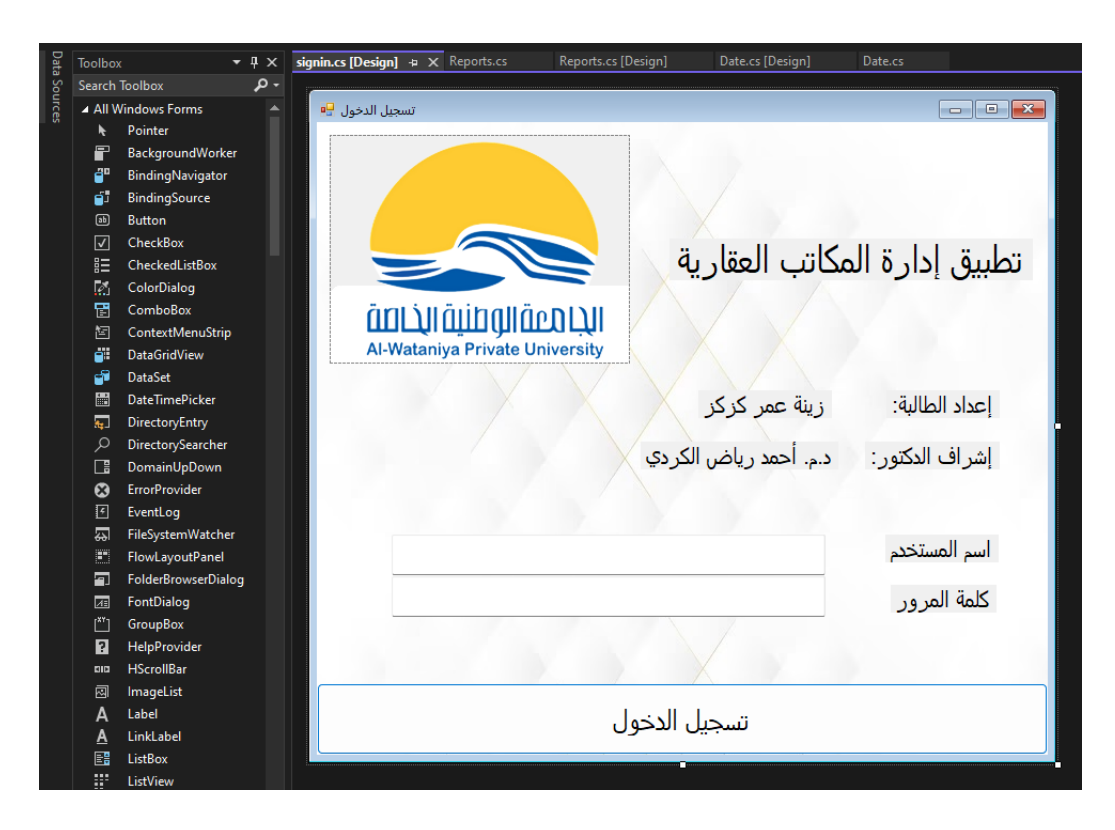Open the Date.cs tab
The width and height of the screenshot is (1115, 830).
coord(883,61)
